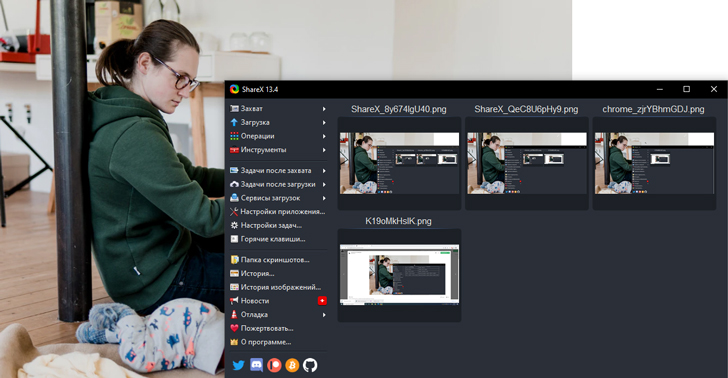Select the chrome_zjrYBhmGDJ.png thumbnail
This screenshot has height=378, width=728.
coord(654,163)
